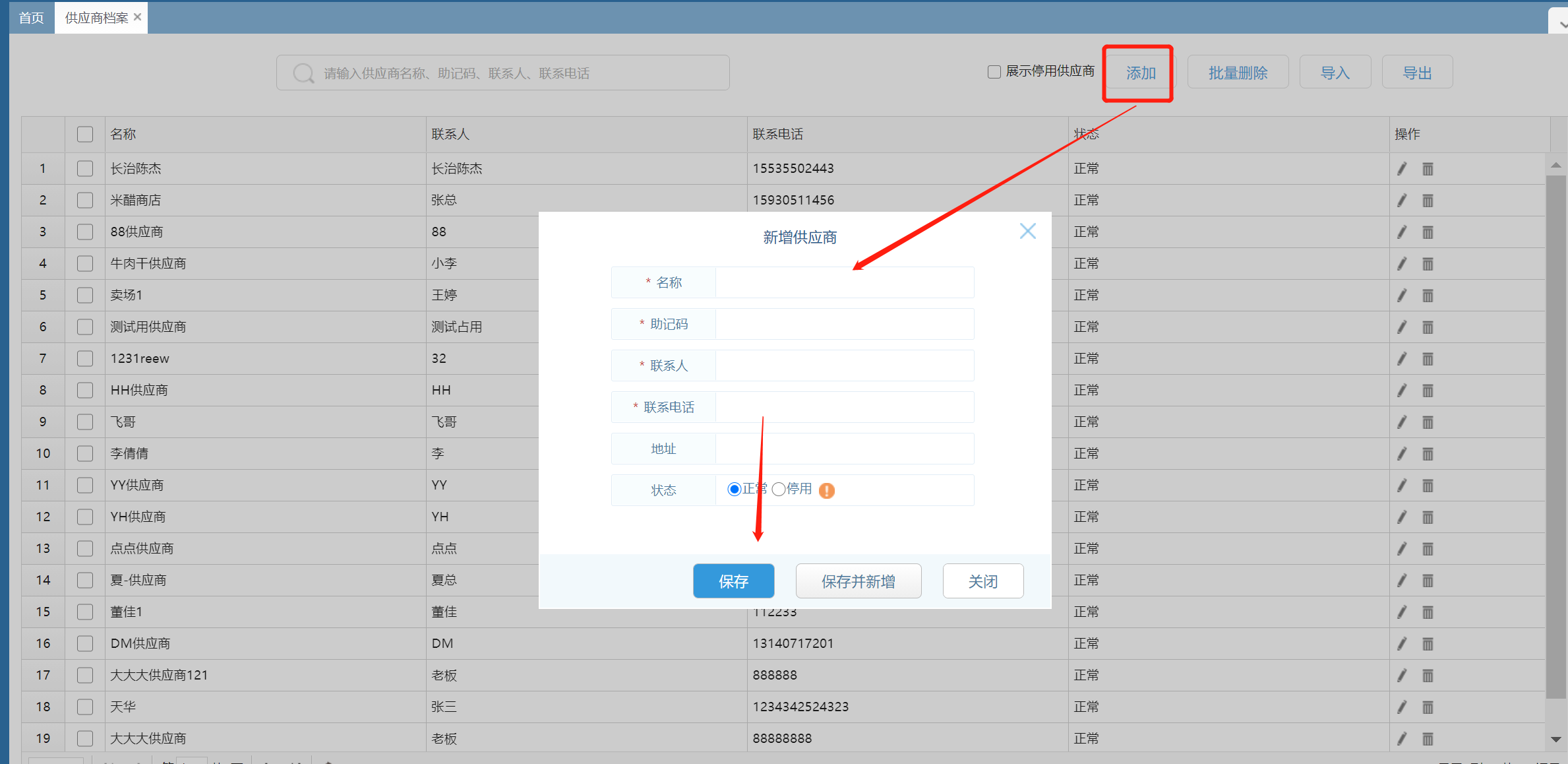Edit 大大大供应商121 row pencil icon
Screen dimensions: 1568x764
(1402, 676)
